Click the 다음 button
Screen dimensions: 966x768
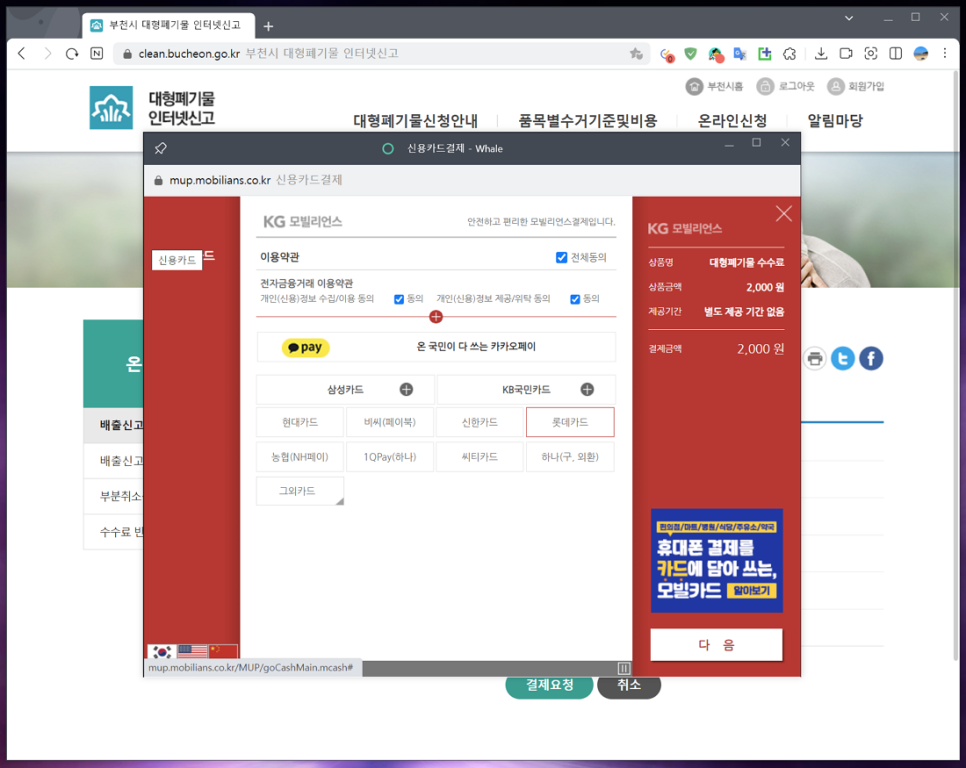click(716, 645)
